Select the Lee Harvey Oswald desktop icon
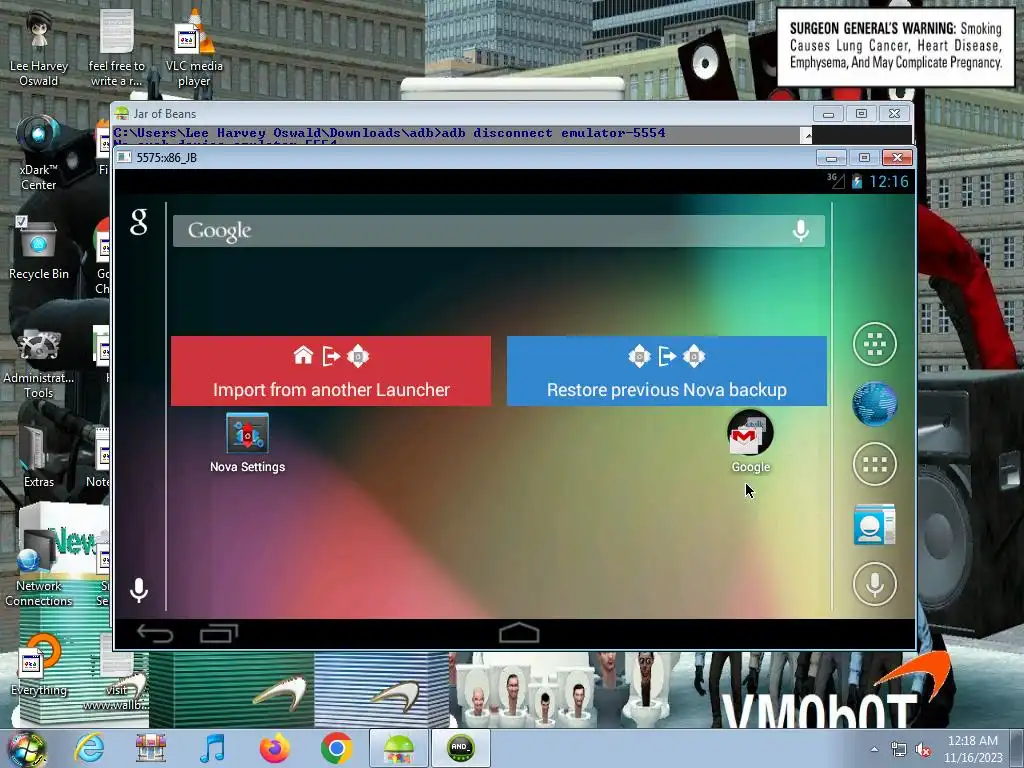1024x768 pixels. pos(39,48)
